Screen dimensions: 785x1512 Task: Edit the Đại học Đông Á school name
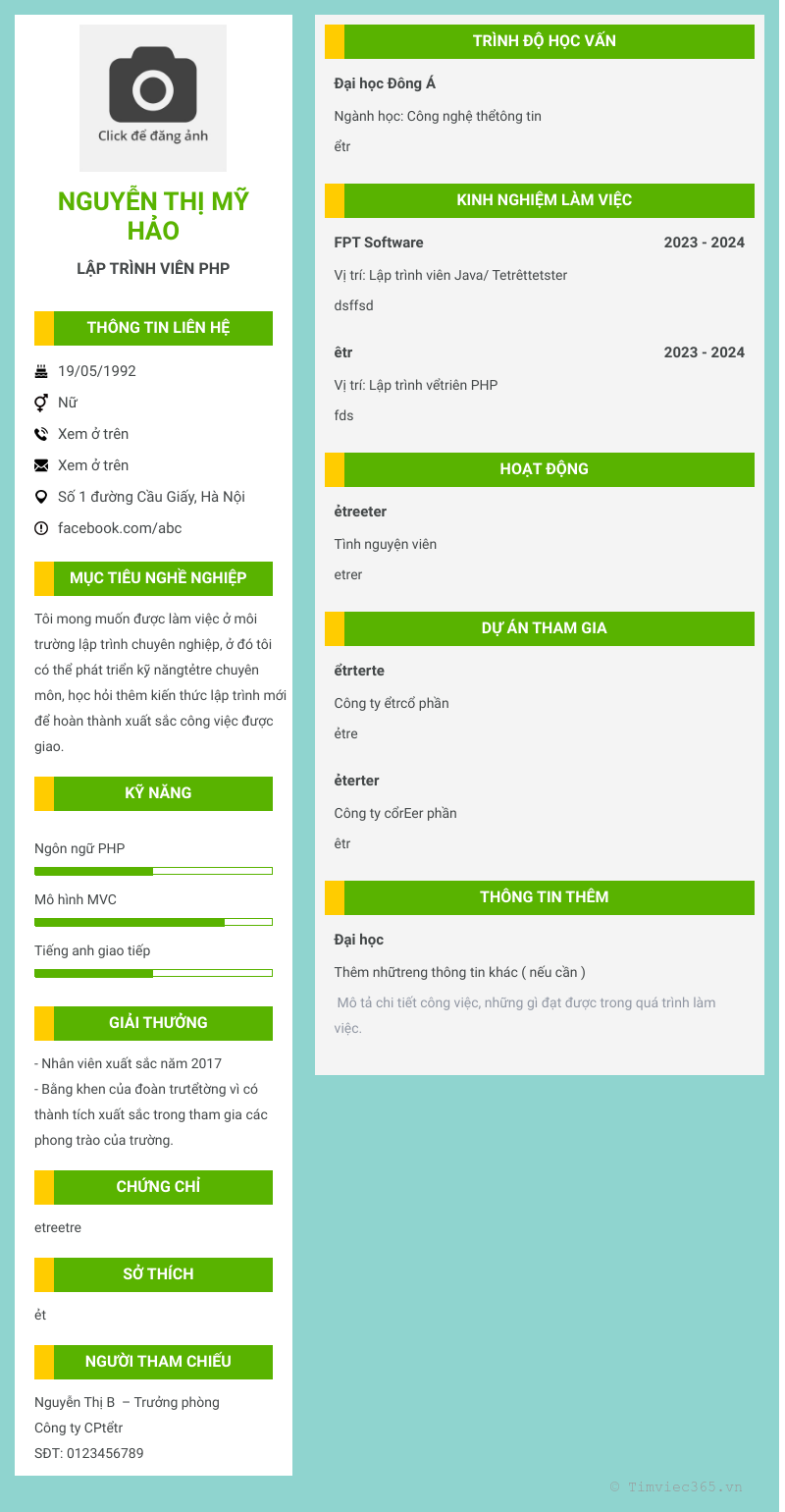pyautogui.click(x=385, y=83)
